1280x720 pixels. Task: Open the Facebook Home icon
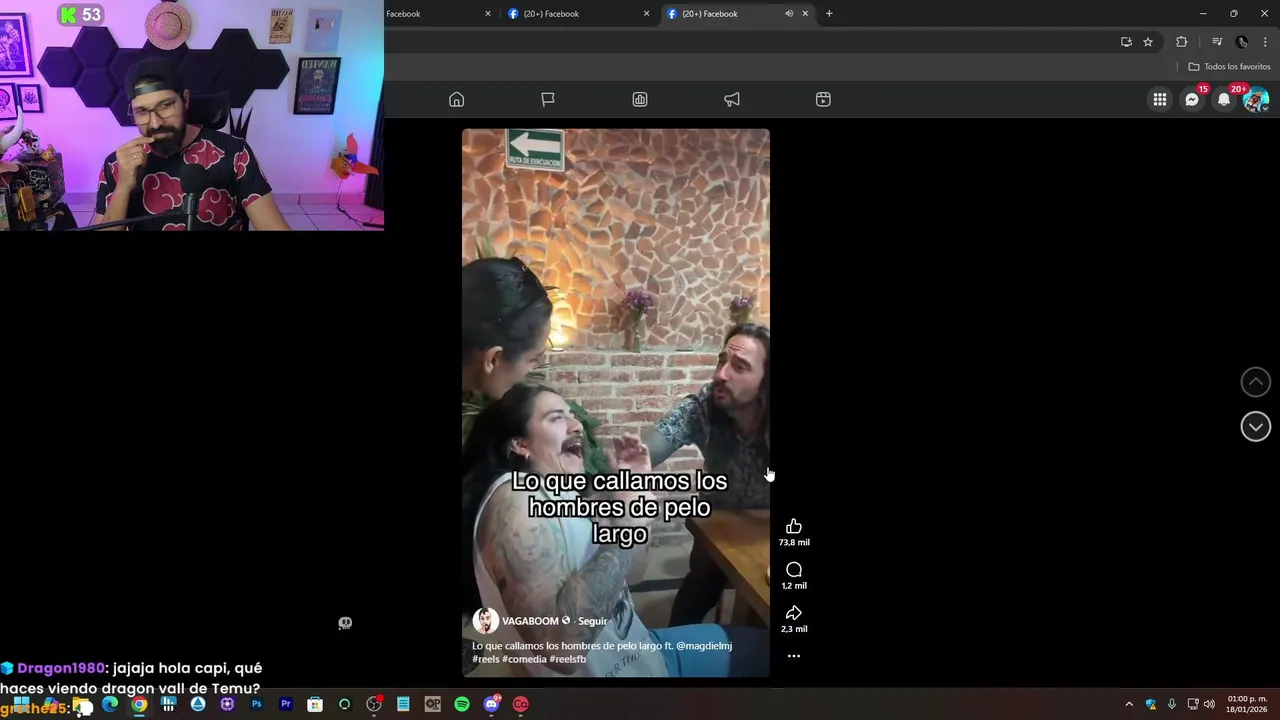point(456,99)
